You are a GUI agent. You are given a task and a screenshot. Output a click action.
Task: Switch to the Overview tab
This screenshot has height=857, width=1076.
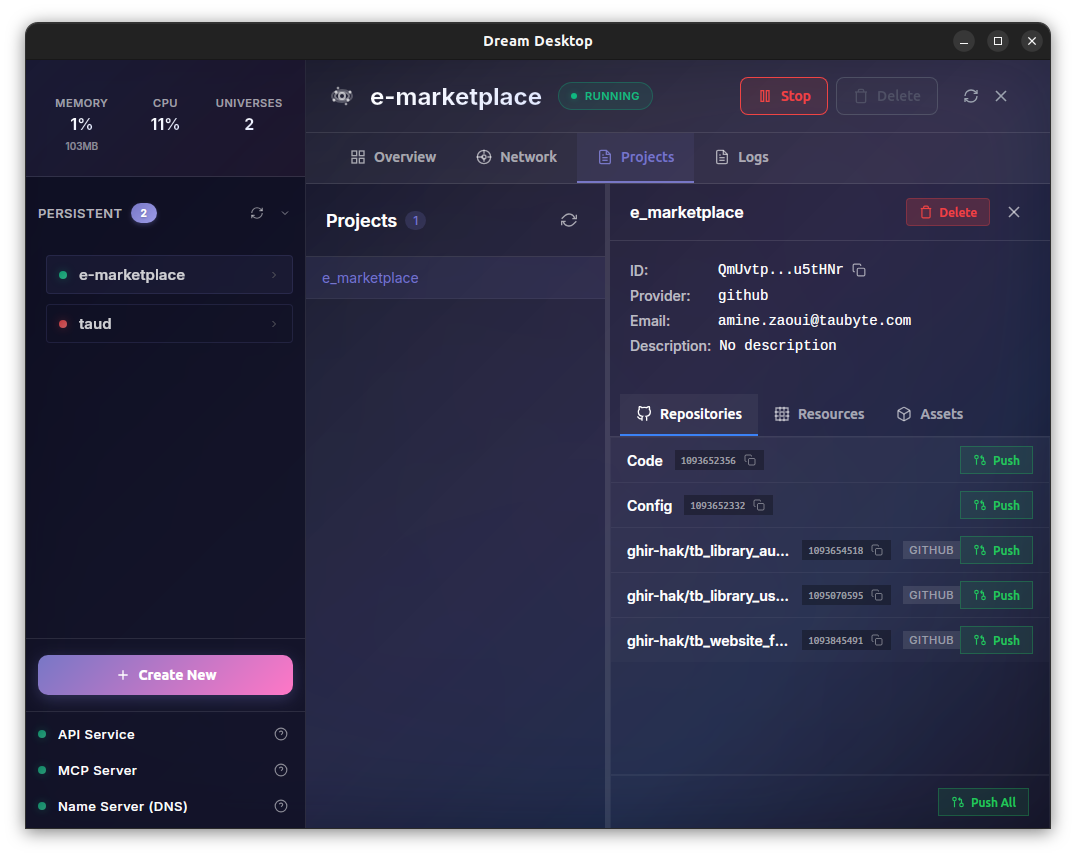[393, 157]
